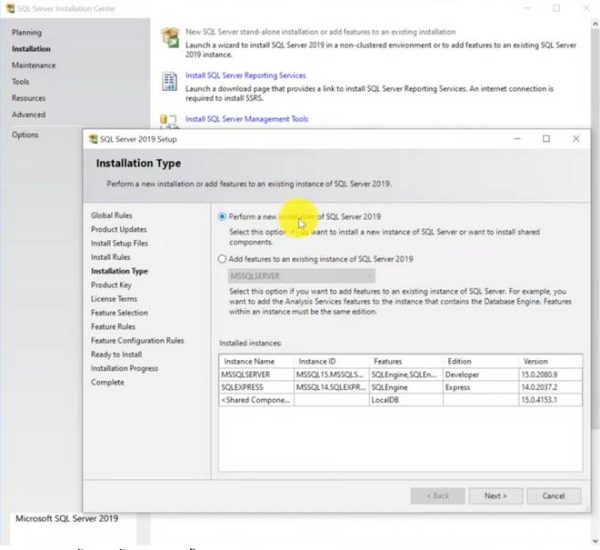Click Feature Configuration Rules step

click(137, 341)
